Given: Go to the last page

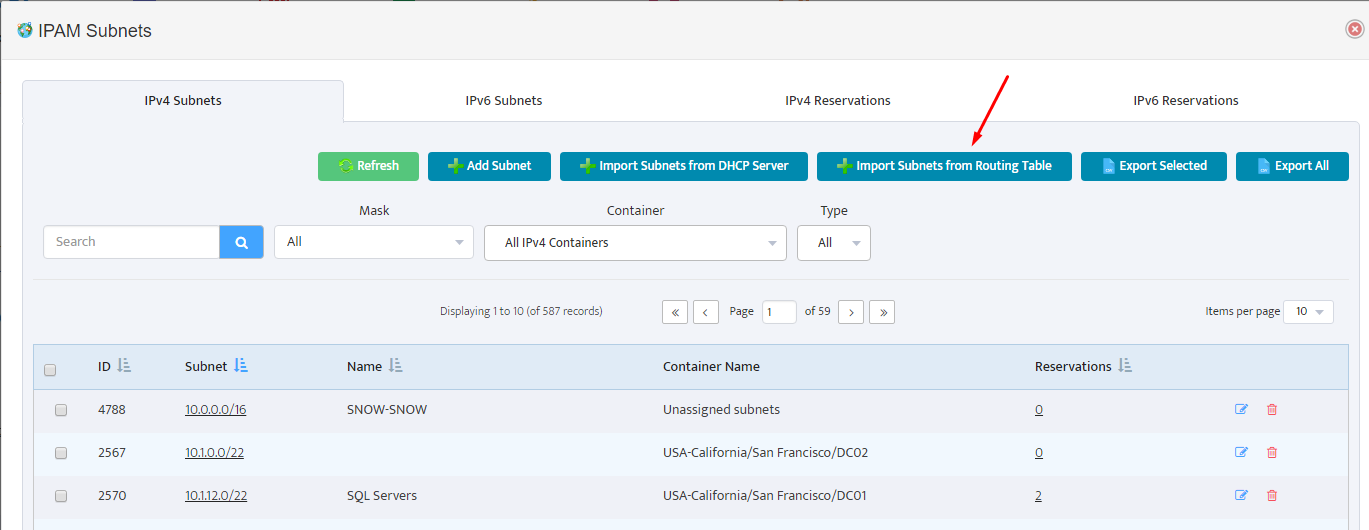Looking at the screenshot, I should pos(882,312).
